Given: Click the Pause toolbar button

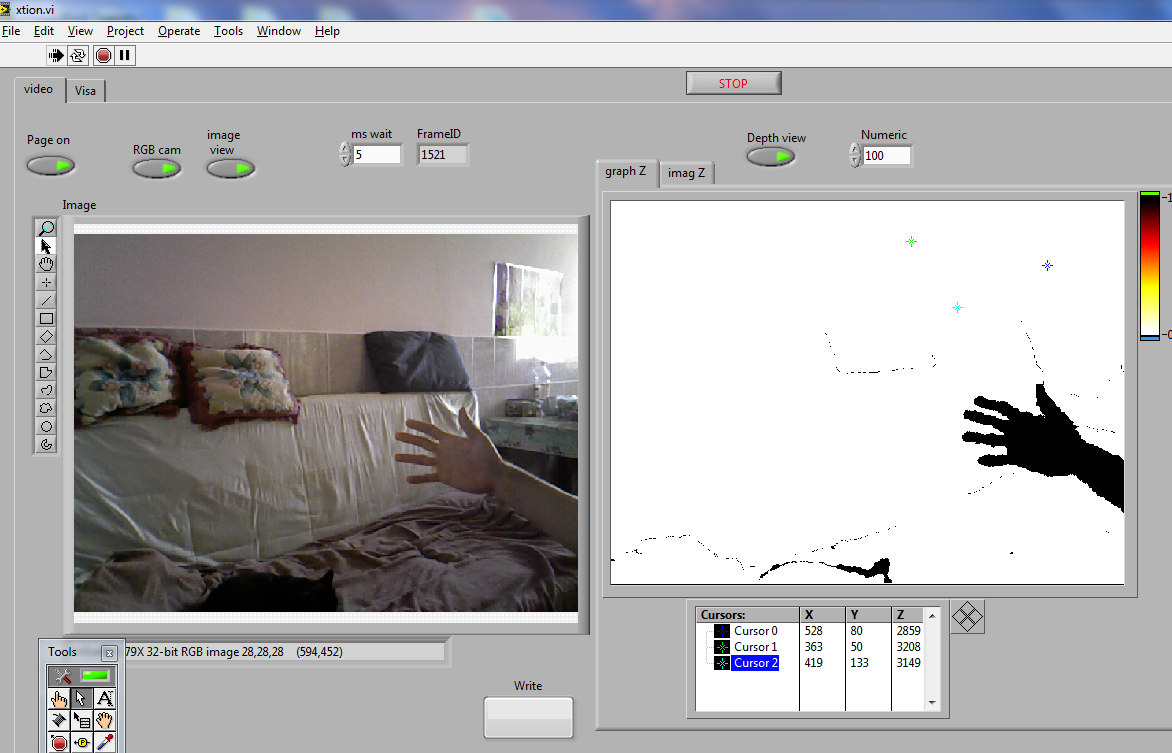Looking at the screenshot, I should click(125, 55).
